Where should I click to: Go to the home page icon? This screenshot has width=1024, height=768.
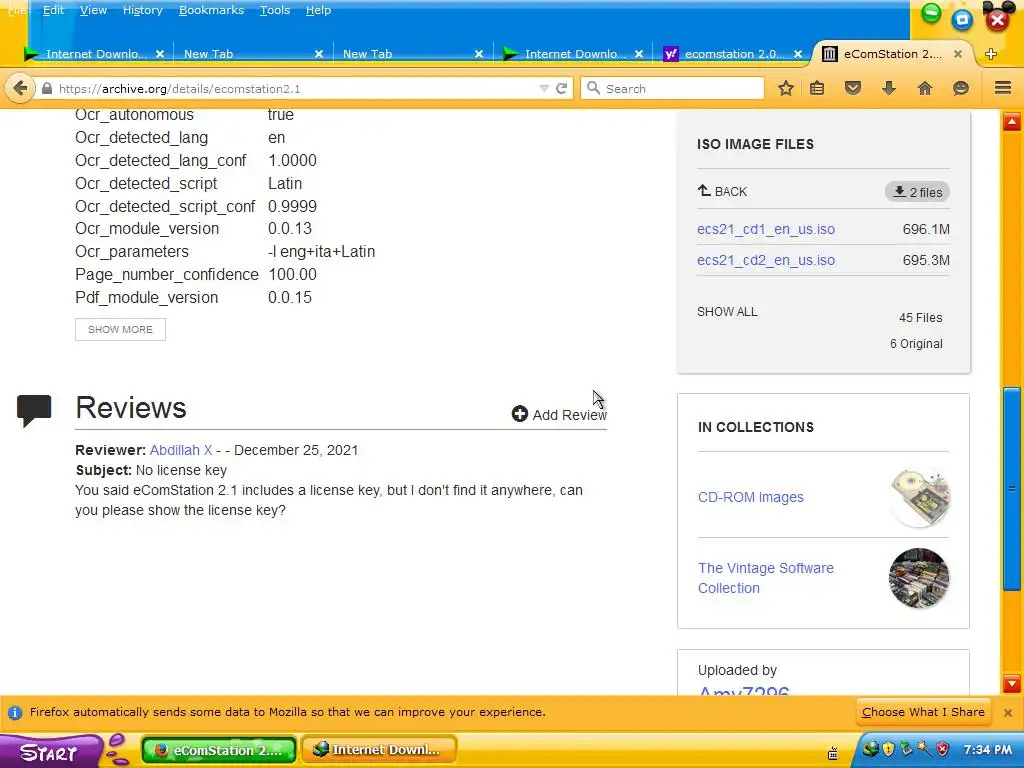pyautogui.click(x=925, y=88)
